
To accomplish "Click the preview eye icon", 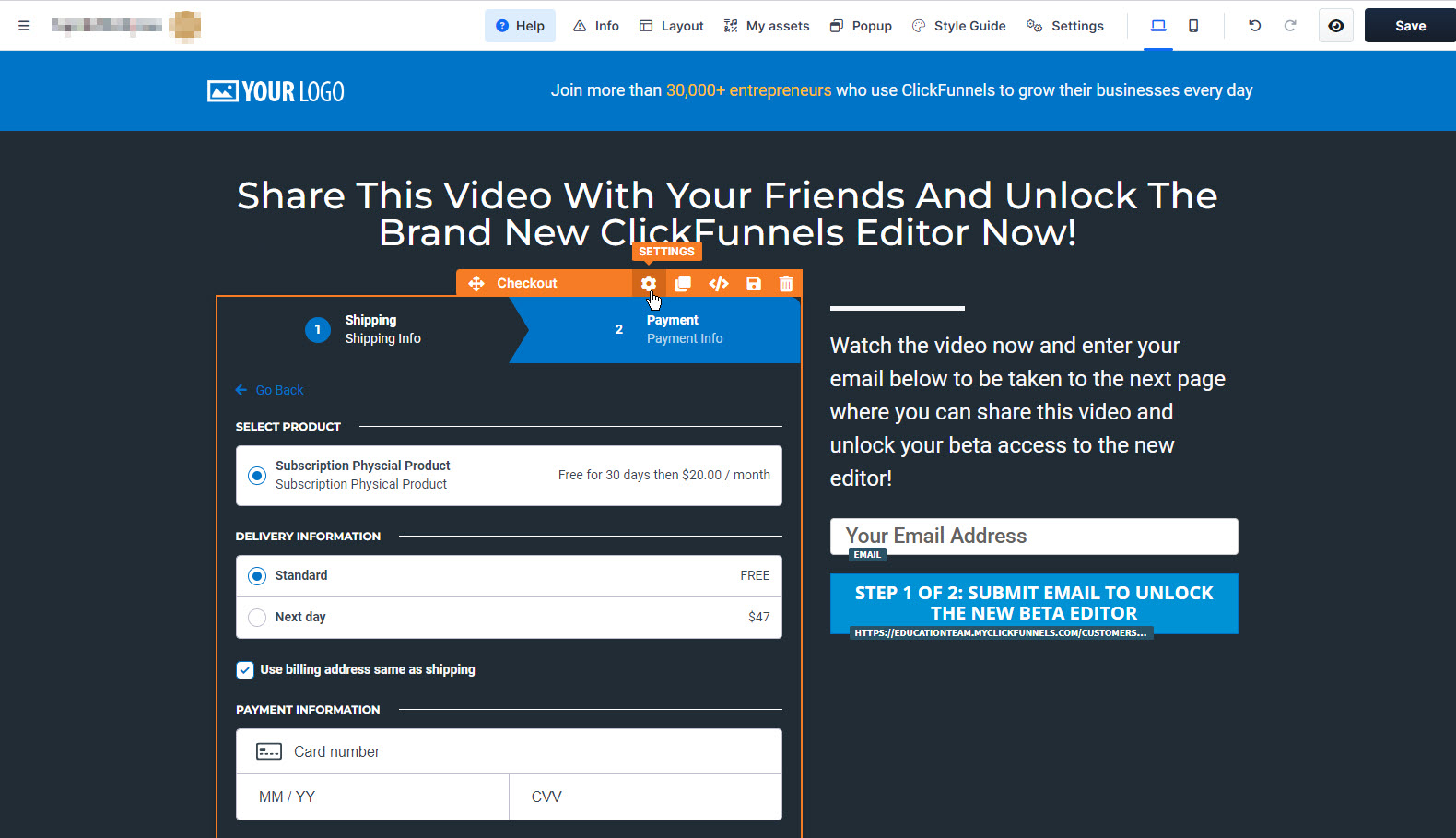I will click(x=1336, y=26).
